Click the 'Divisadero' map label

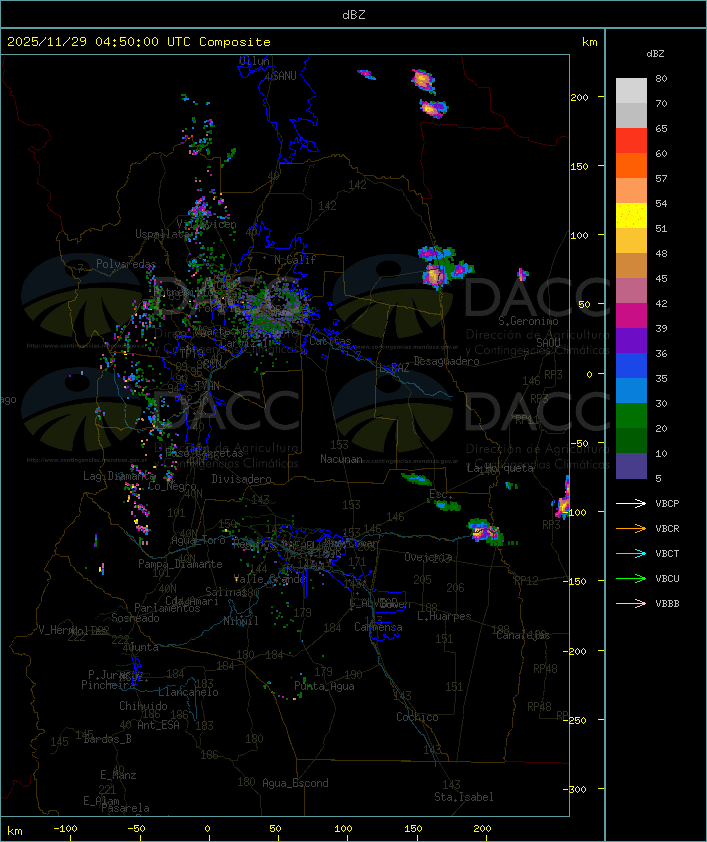tap(241, 479)
